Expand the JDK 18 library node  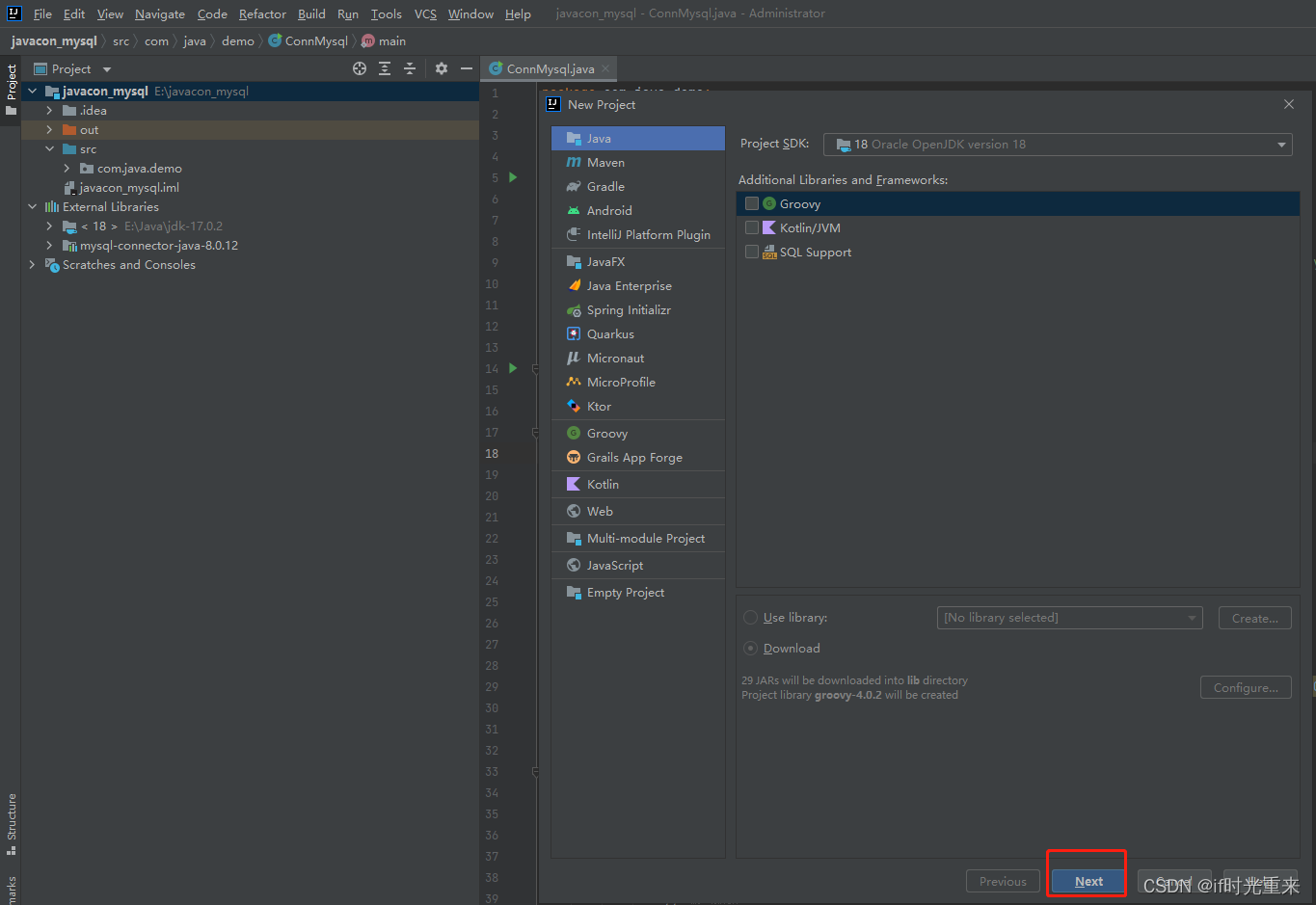click(x=50, y=226)
